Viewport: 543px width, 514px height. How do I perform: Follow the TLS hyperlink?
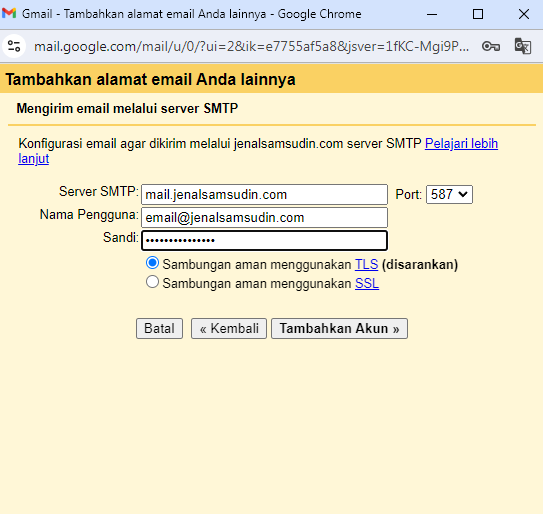366,264
